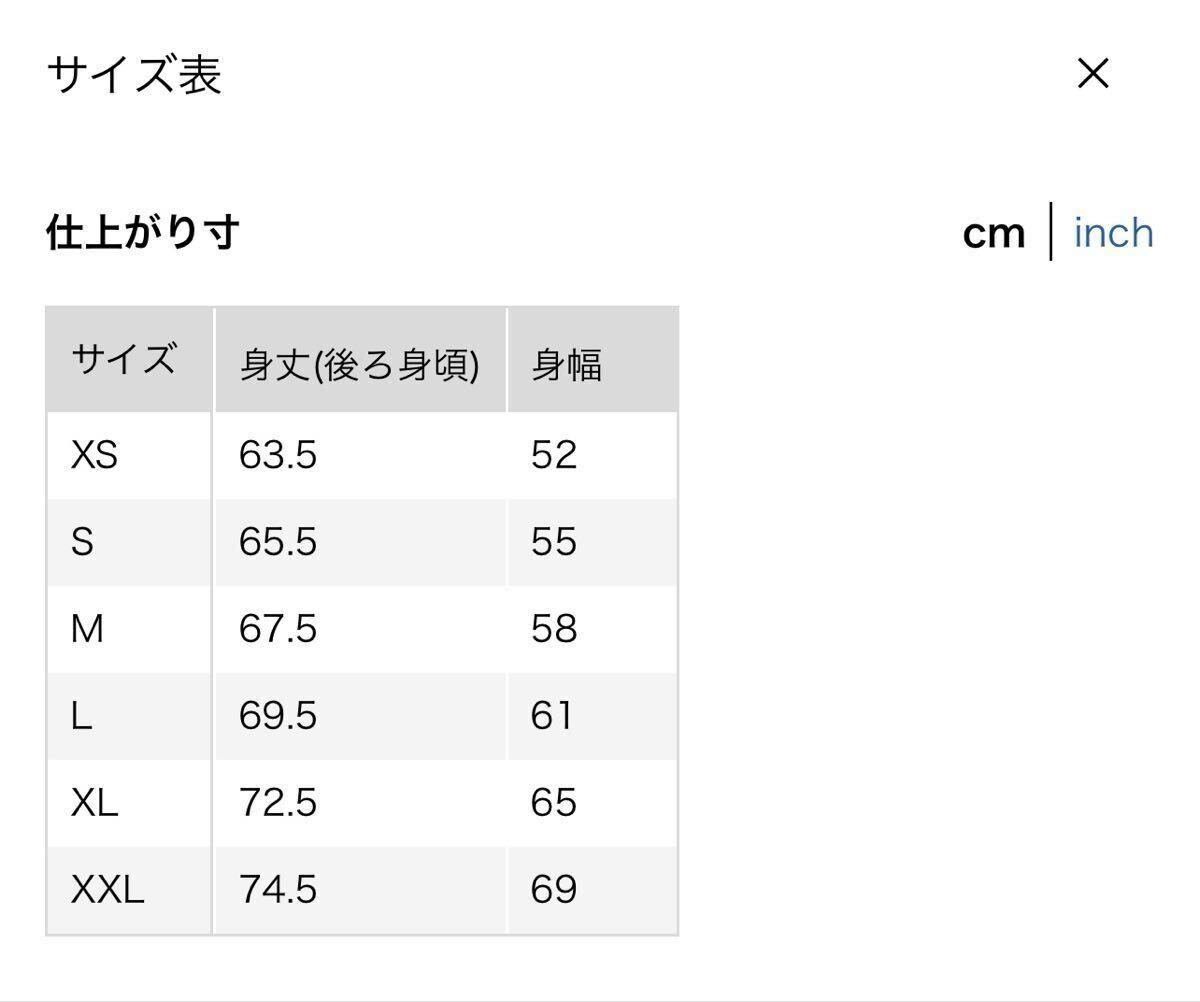Screen dimensions: 1200x1002
Task: Click the X icon to dismiss the chart
Action: click(x=1093, y=73)
